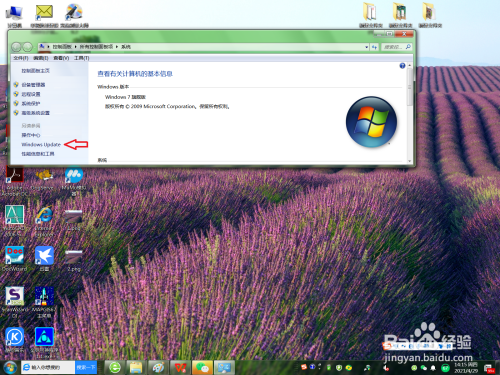Screen dimensions: 500x375
Task: Click the bell notification tray icon
Action: (x=433, y=368)
